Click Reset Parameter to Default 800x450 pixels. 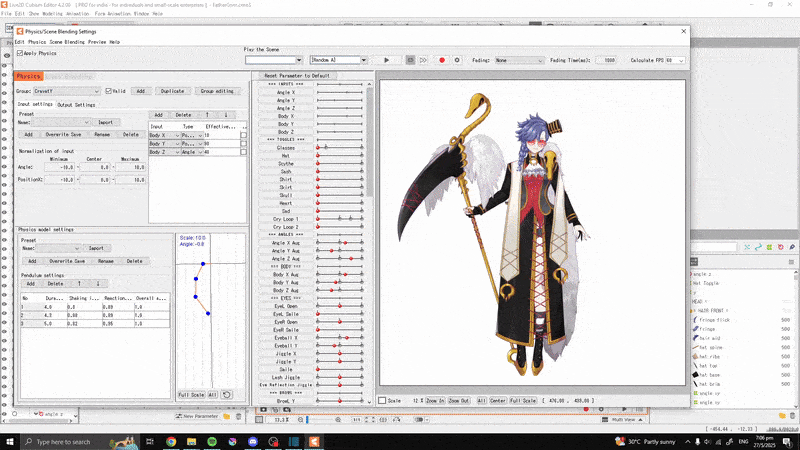[x=297, y=76]
